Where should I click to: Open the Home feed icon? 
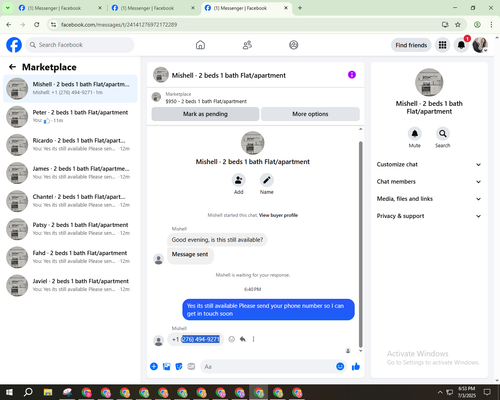(200, 45)
